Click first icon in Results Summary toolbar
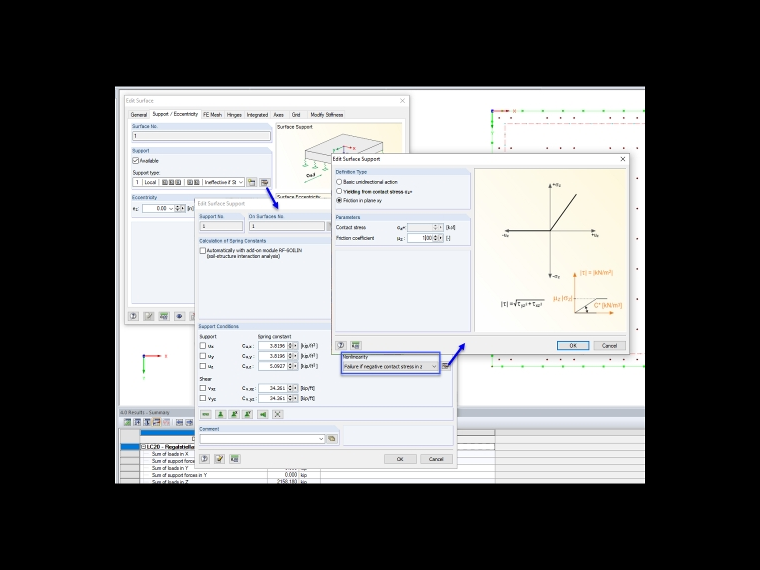Image resolution: width=760 pixels, height=570 pixels. point(127,422)
